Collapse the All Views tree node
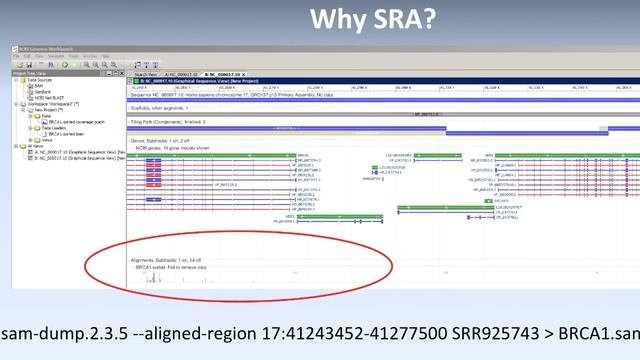Image resolution: width=640 pixels, height=360 pixels. 16,146
